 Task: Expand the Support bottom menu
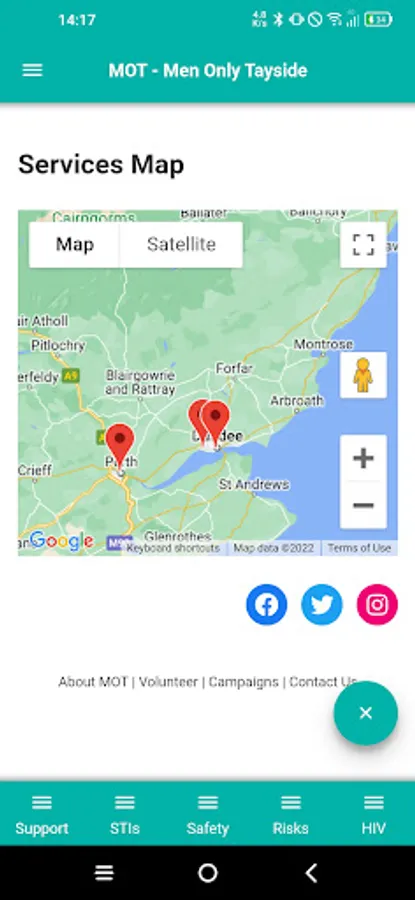coord(41,814)
